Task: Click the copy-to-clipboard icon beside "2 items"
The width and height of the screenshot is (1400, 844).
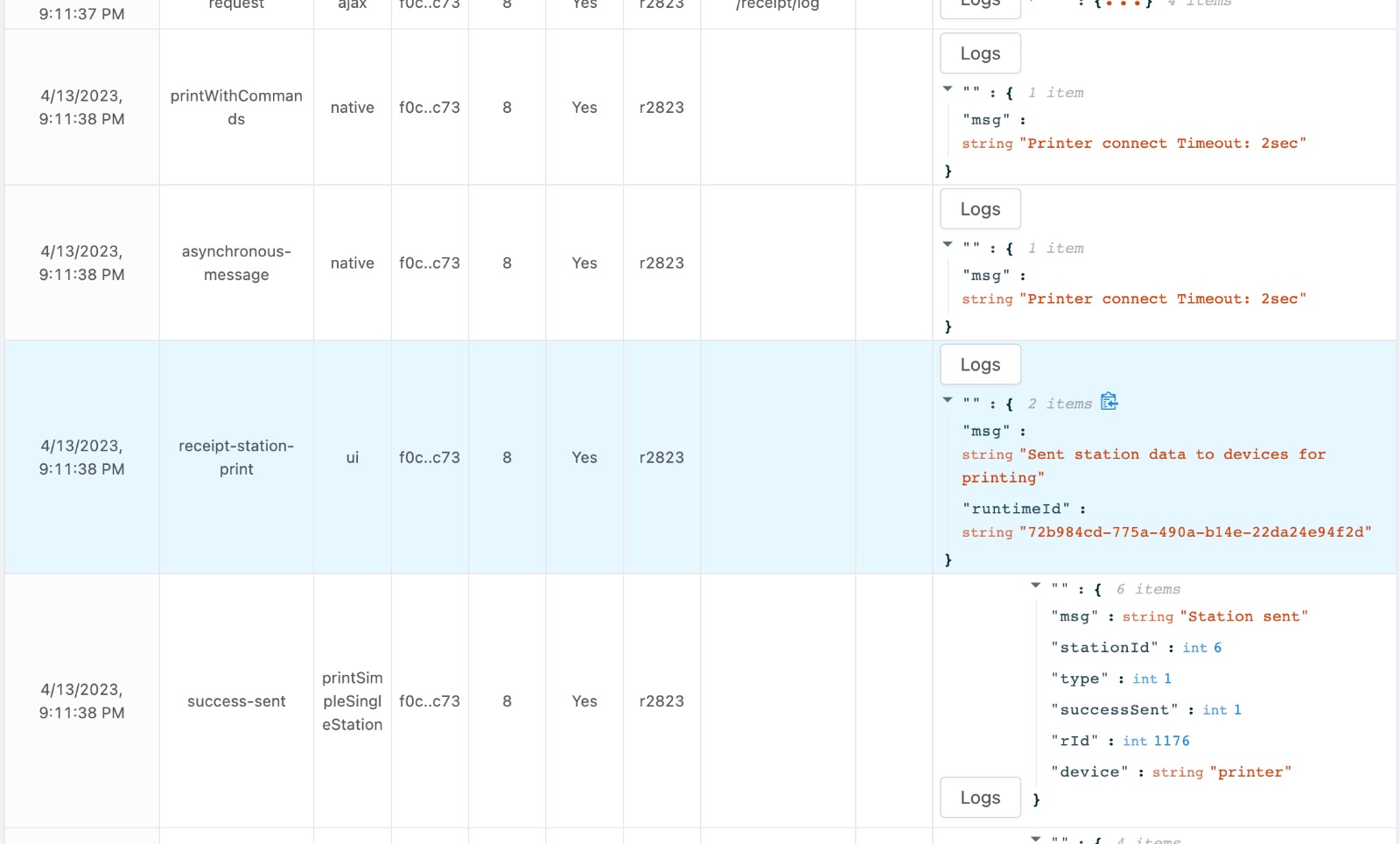Action: [1109, 402]
